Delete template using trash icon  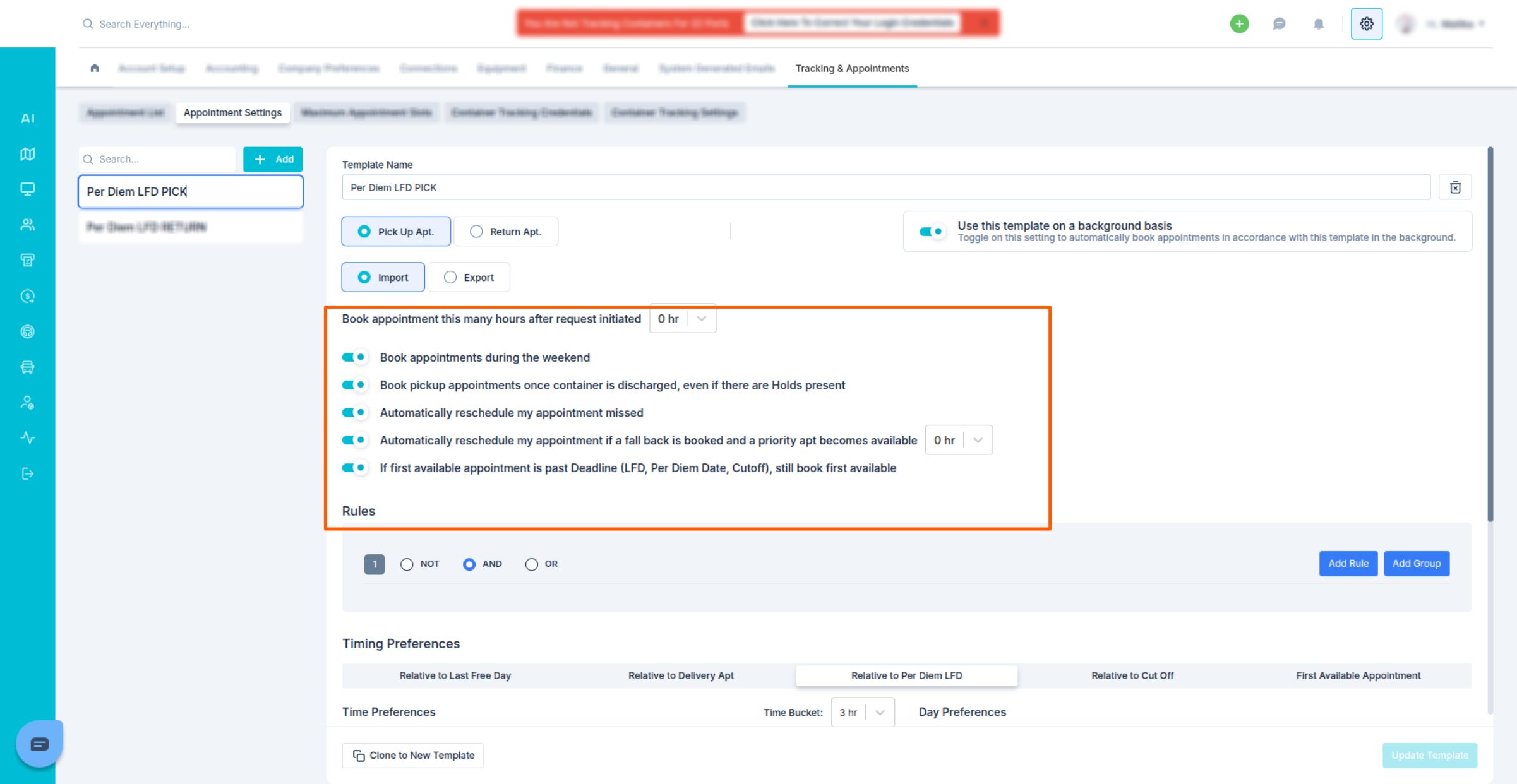[x=1455, y=187]
